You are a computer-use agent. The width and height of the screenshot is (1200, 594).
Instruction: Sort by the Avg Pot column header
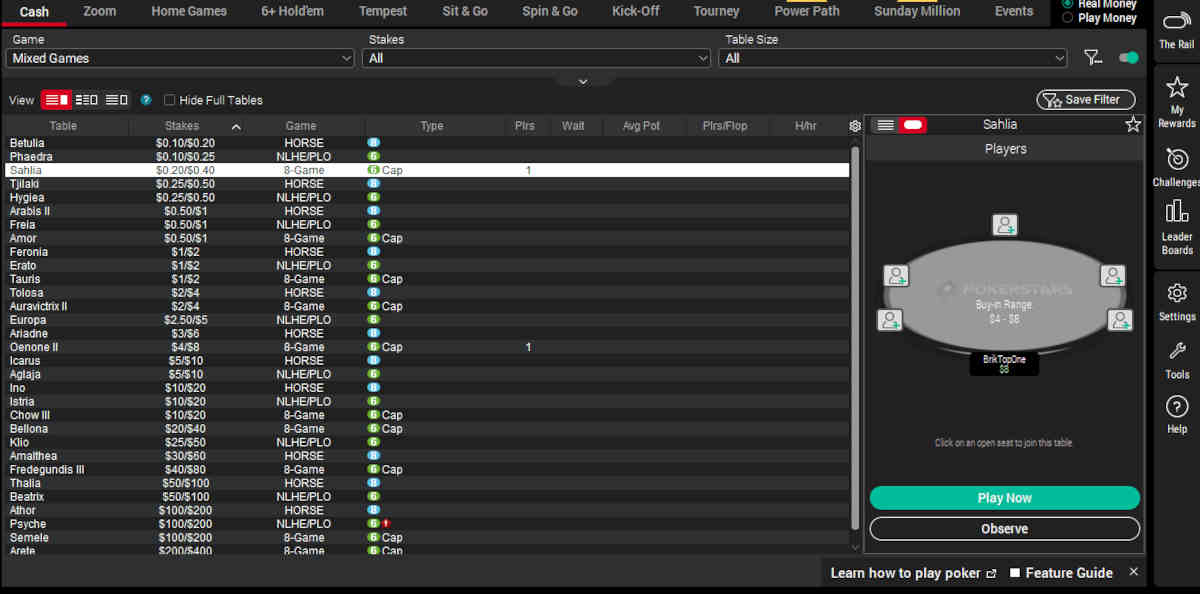642,126
